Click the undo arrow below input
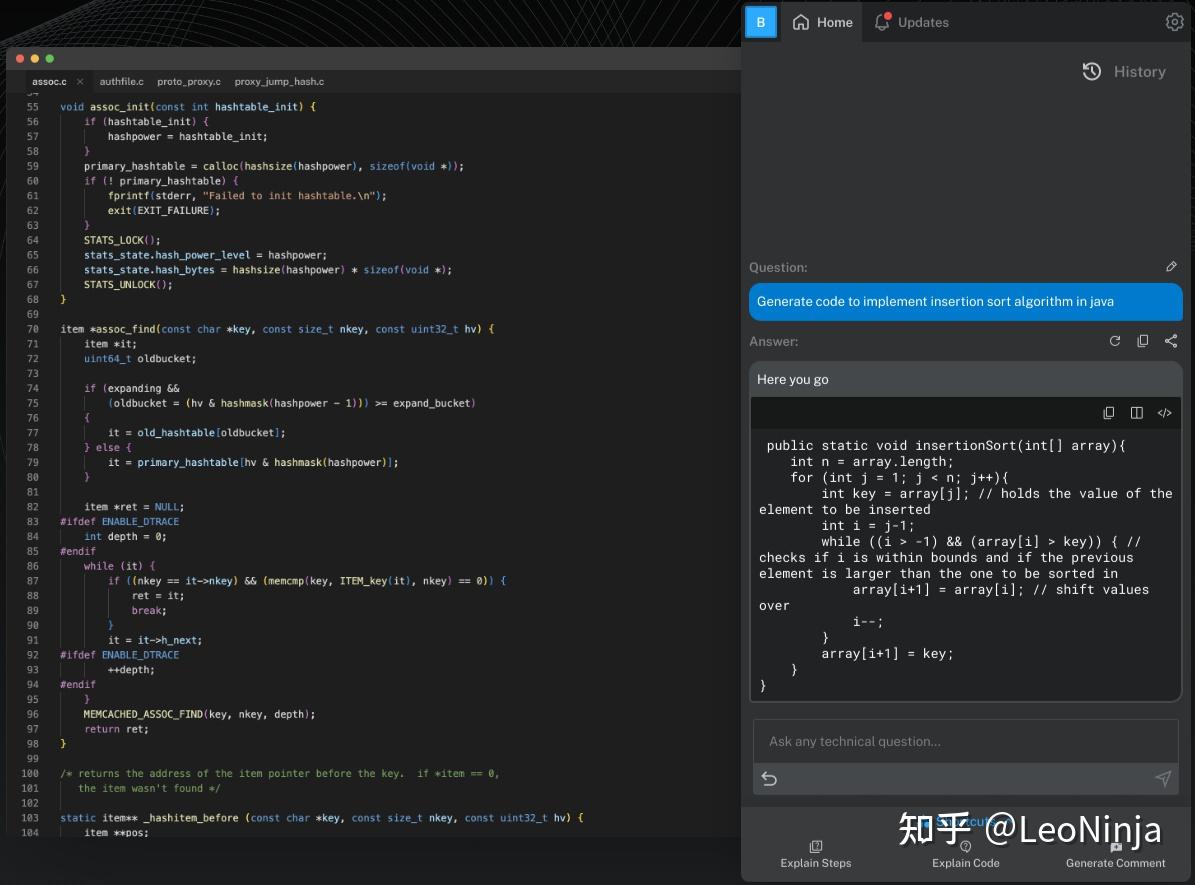The image size is (1195, 885). (x=770, y=779)
